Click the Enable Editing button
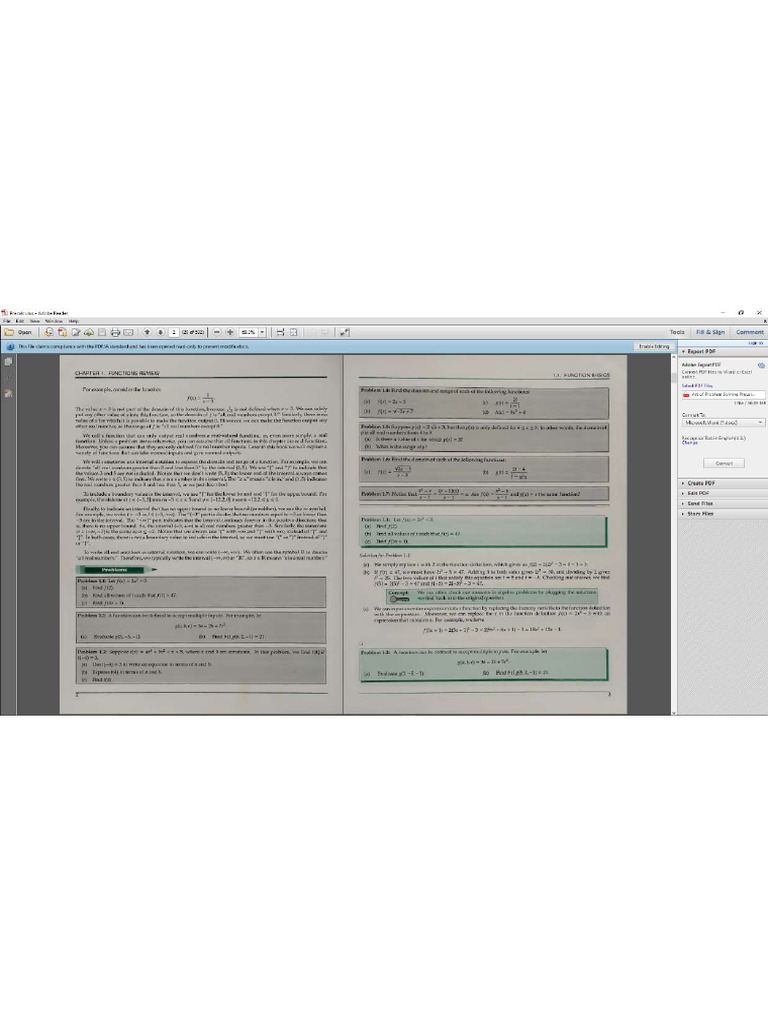Viewport: 768px width, 1024px height. pos(654,347)
